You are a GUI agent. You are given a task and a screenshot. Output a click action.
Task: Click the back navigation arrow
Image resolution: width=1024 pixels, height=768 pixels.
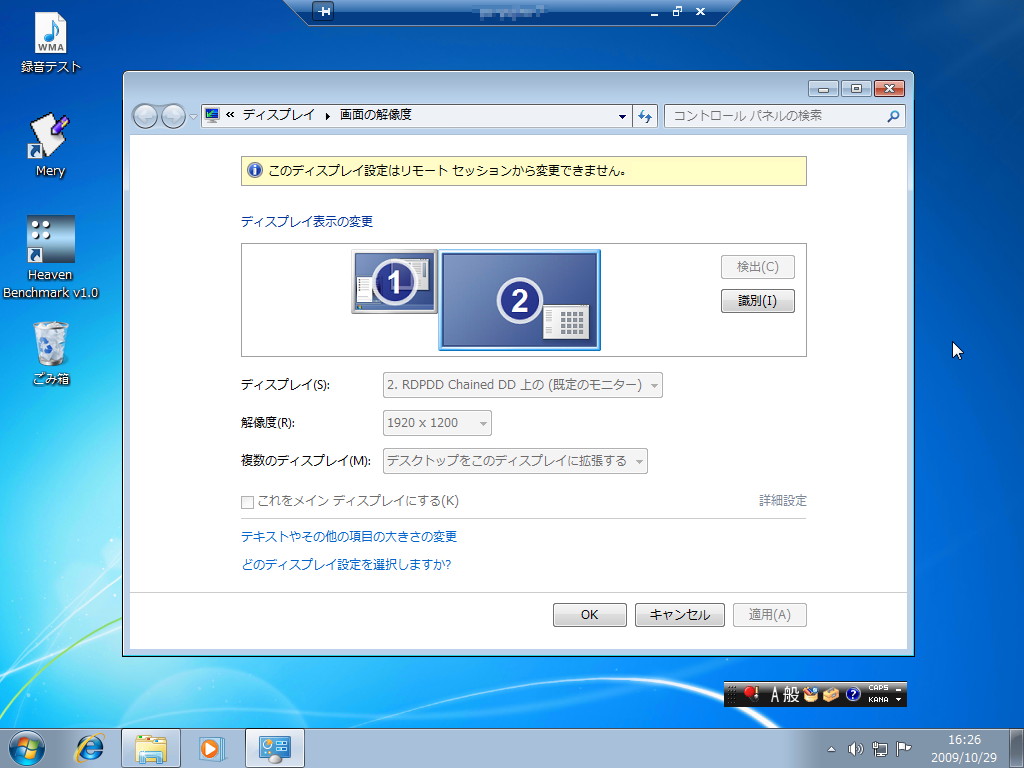[x=145, y=116]
